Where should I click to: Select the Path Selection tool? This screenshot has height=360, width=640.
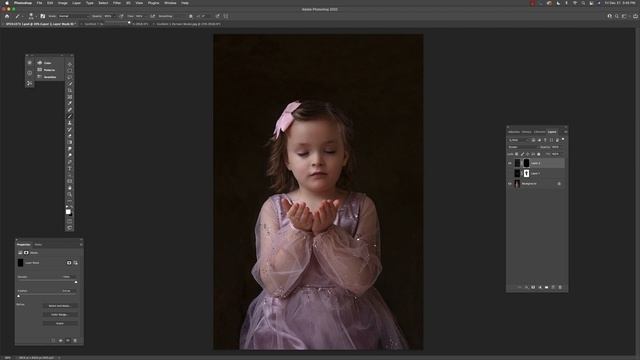click(x=70, y=175)
